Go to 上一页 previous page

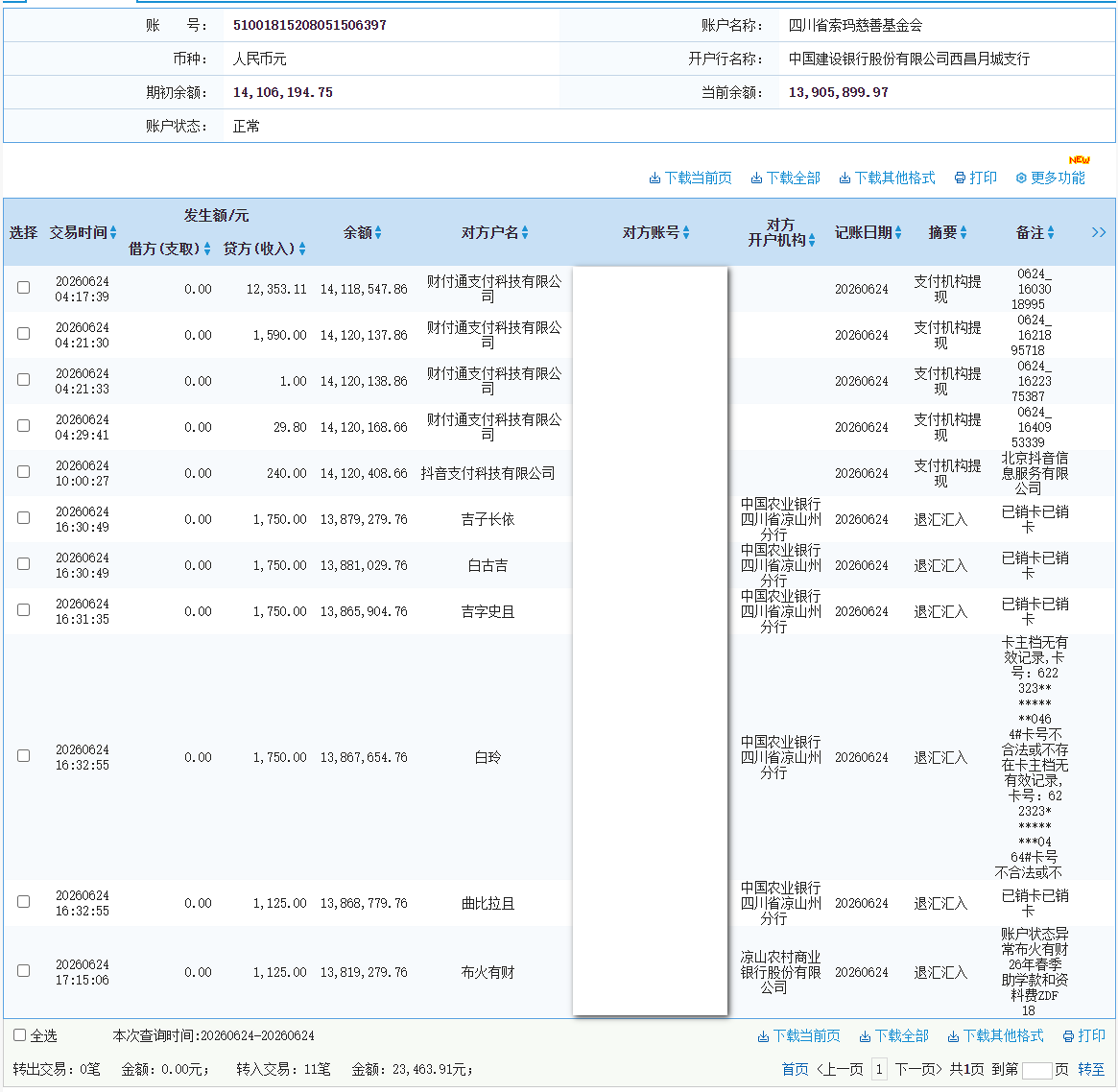pyautogui.click(x=840, y=1069)
